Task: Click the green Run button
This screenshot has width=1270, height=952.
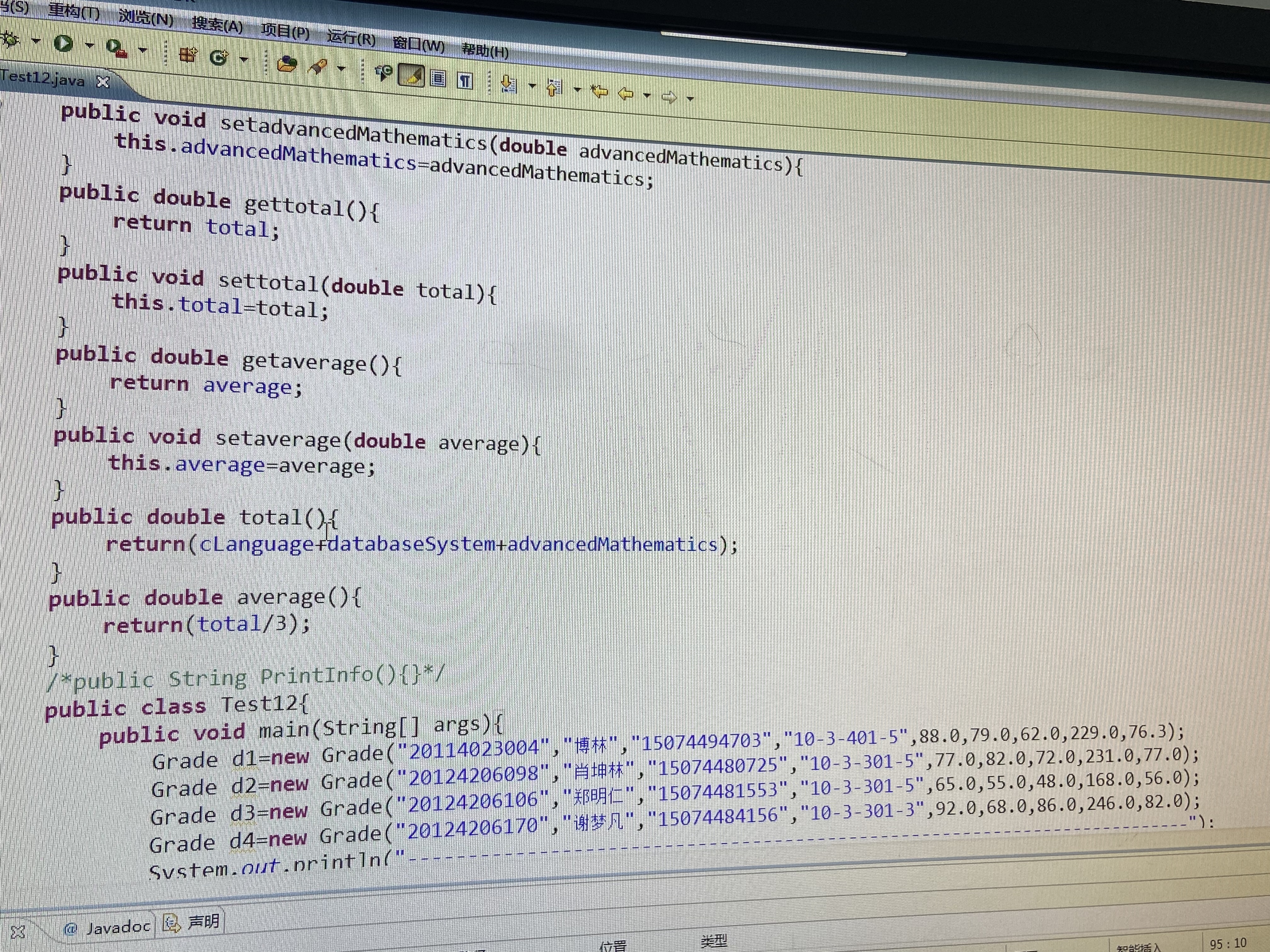Action: point(63,43)
